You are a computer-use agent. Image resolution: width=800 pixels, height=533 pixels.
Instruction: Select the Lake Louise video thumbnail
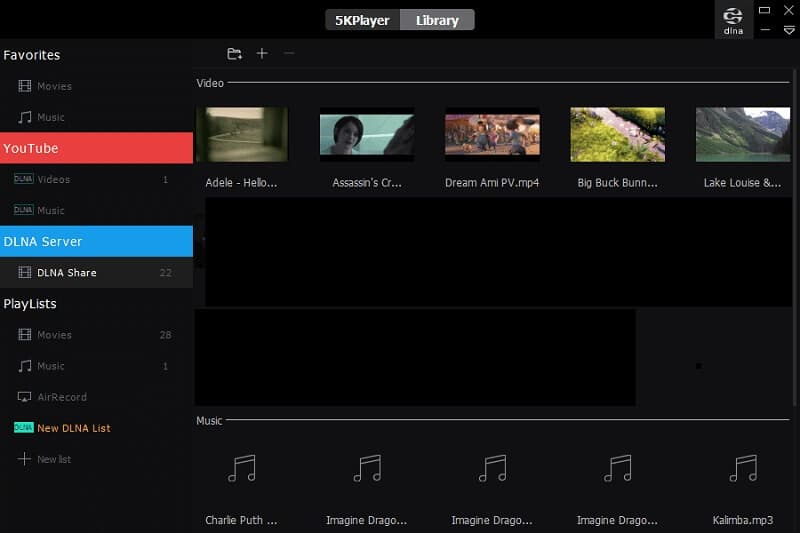(743, 135)
